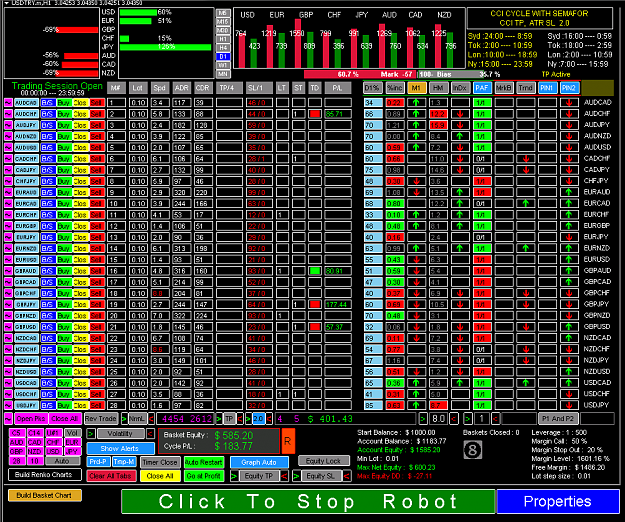Toggle the M1 column button

416,88
